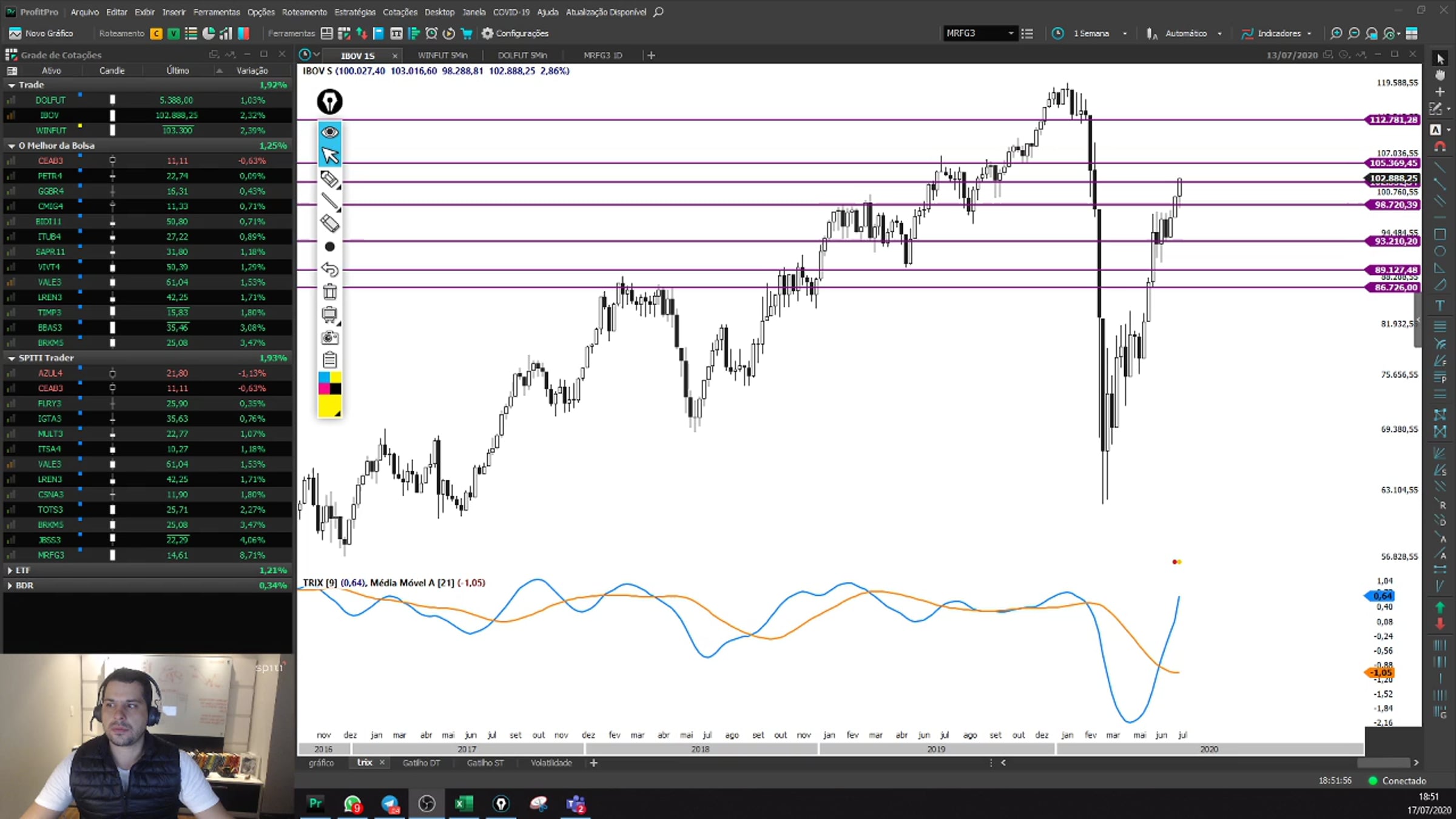Open the Configurações settings

[515, 33]
